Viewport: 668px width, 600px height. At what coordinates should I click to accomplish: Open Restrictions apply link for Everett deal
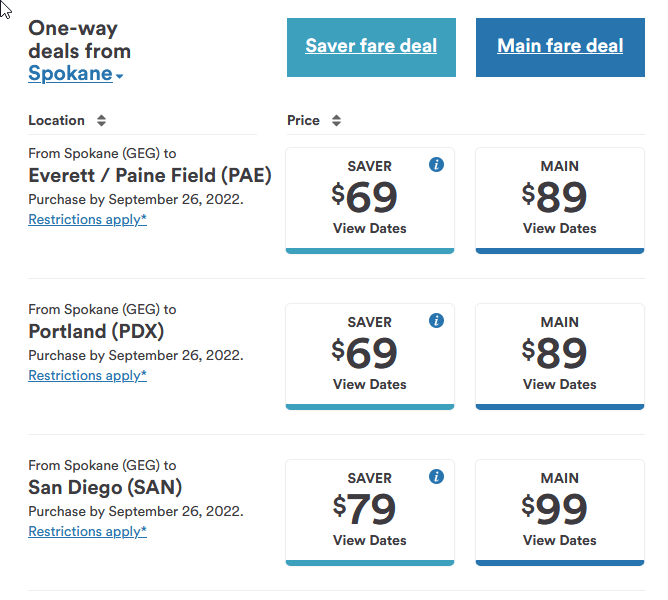click(x=87, y=220)
